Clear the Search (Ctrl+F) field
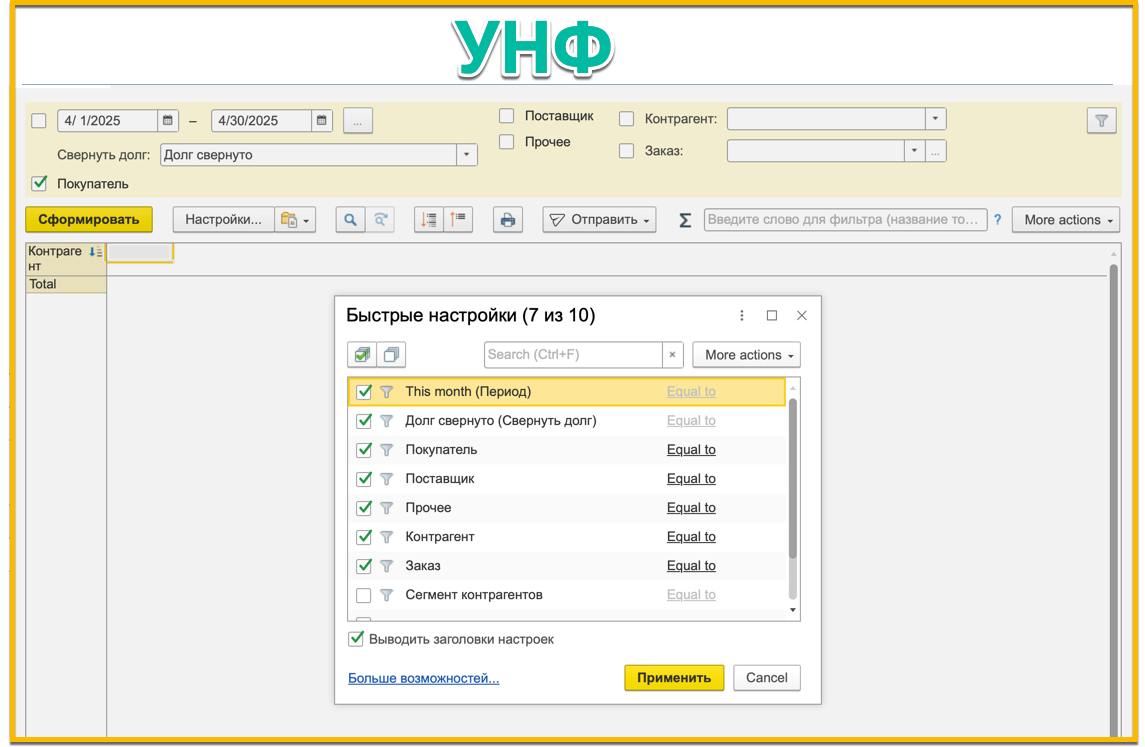Image resolution: width=1145 pixels, height=747 pixels. (x=673, y=355)
